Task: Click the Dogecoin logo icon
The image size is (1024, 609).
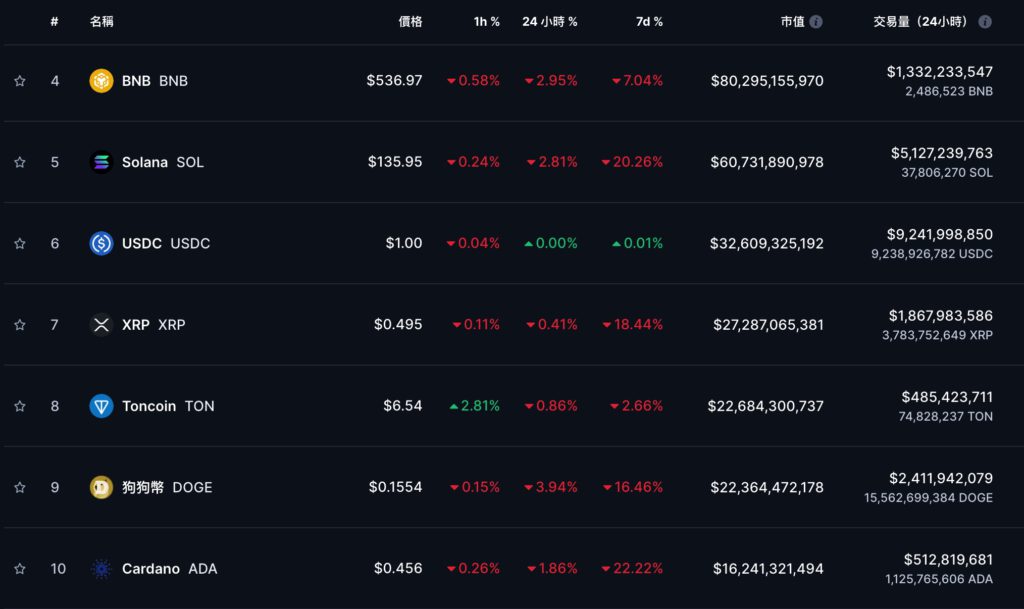Action: tap(102, 487)
